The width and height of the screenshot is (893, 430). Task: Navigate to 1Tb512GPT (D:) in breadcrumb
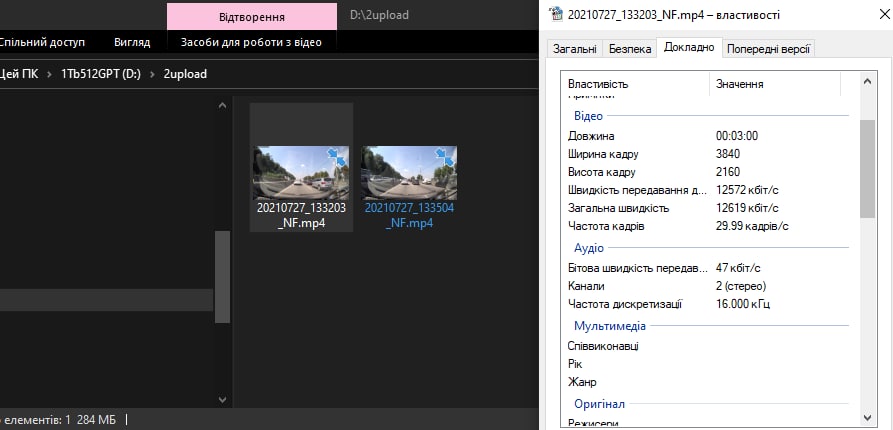tap(101, 74)
